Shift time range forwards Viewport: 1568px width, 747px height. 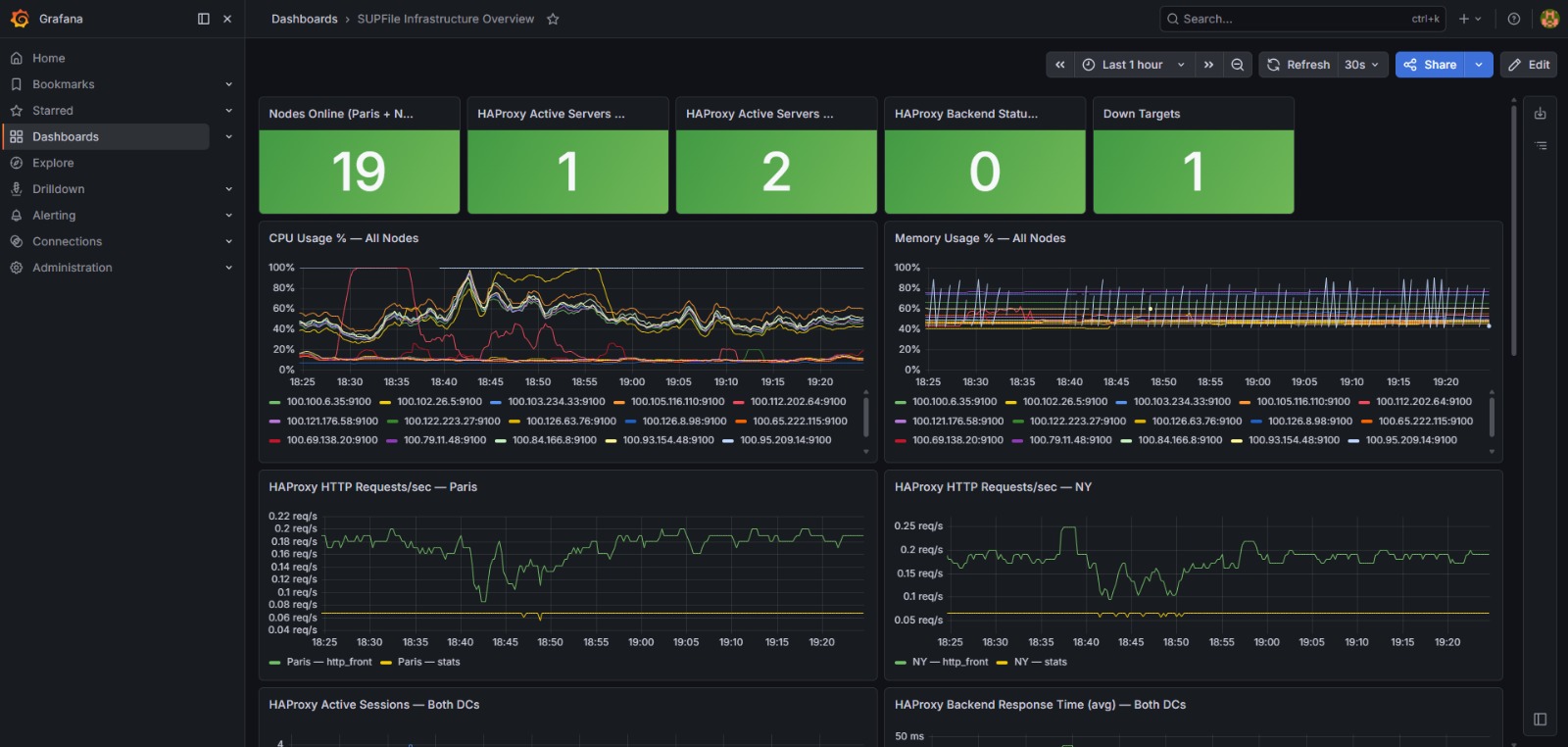(1209, 65)
